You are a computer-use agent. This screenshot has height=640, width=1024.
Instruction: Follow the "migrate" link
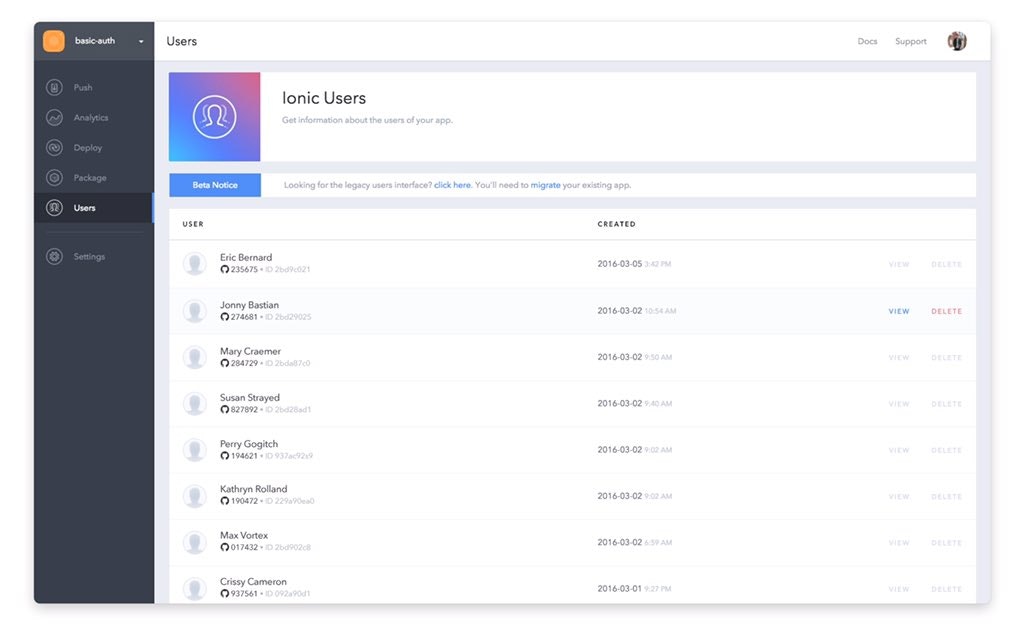coord(545,185)
